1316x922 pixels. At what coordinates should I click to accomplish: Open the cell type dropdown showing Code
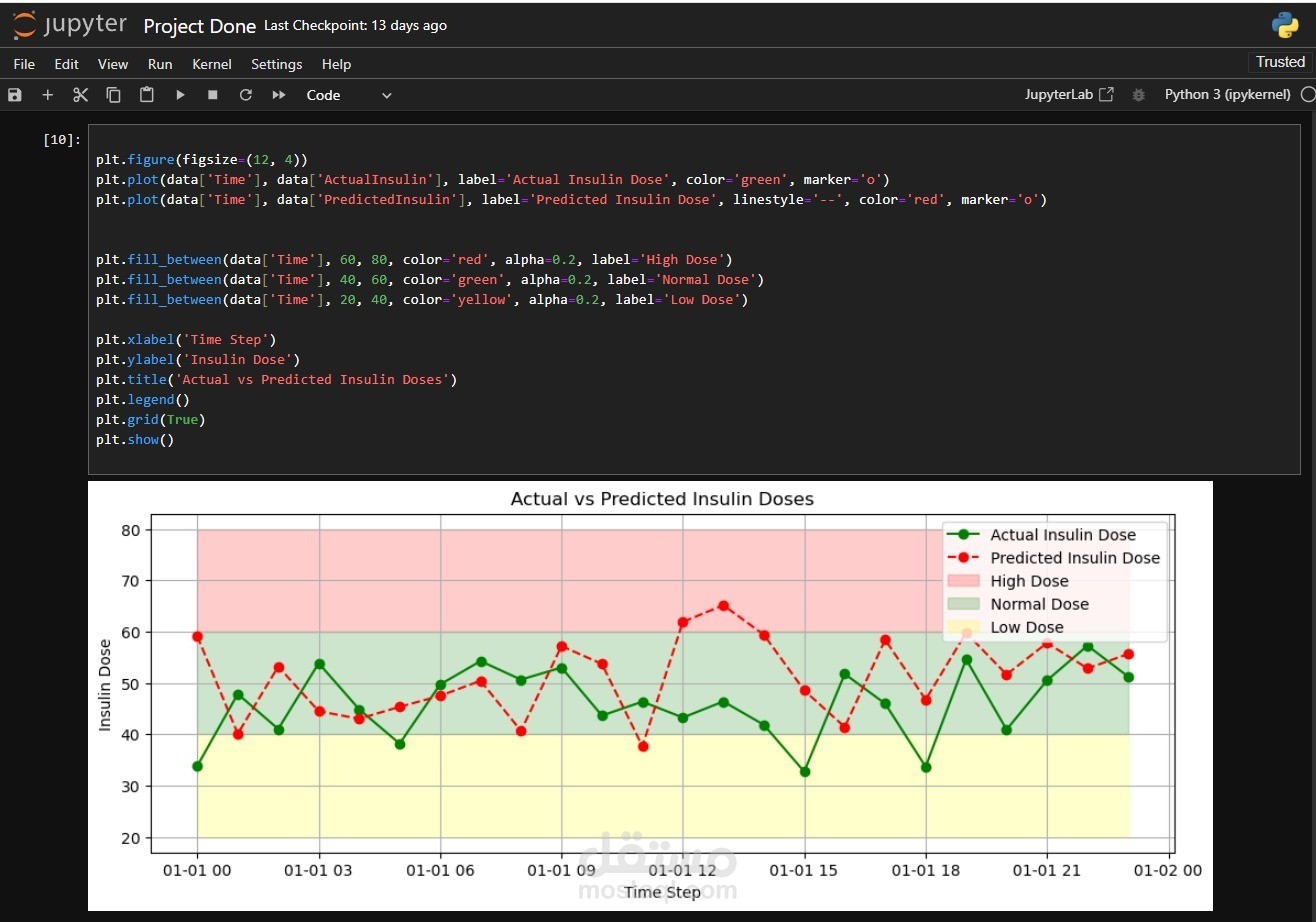345,94
